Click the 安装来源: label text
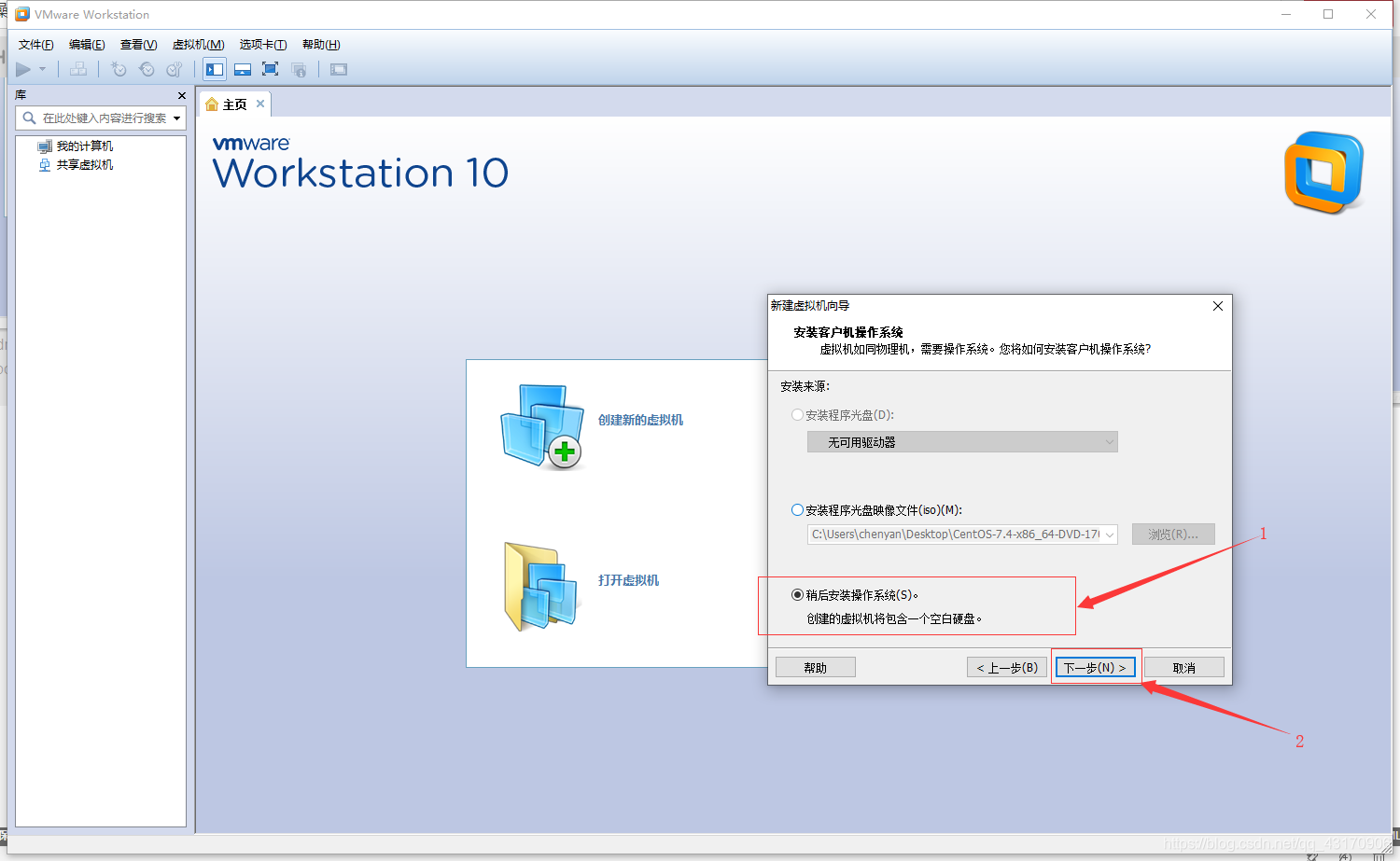Viewport: 1400px width, 861px height. [x=805, y=386]
